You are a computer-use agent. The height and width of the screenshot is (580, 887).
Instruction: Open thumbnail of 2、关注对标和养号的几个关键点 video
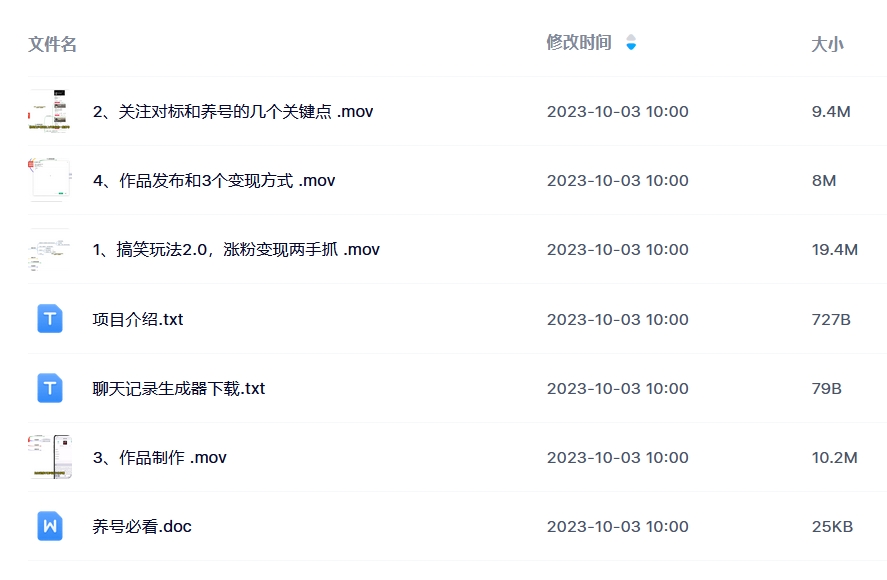click(49, 111)
